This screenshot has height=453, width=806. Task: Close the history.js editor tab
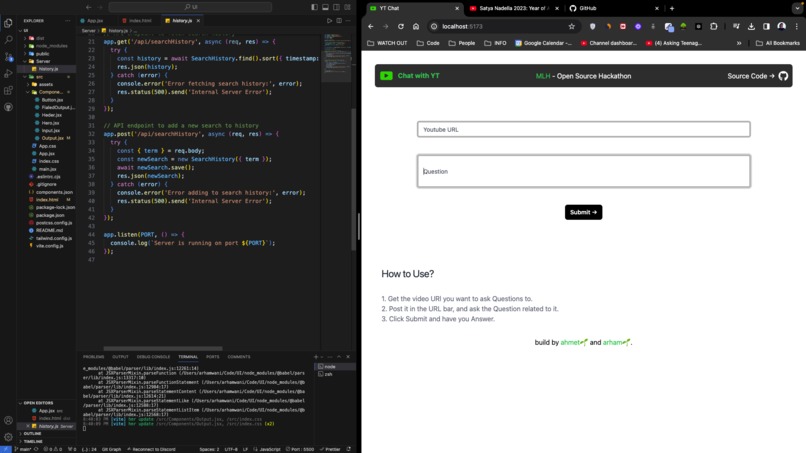point(198,21)
